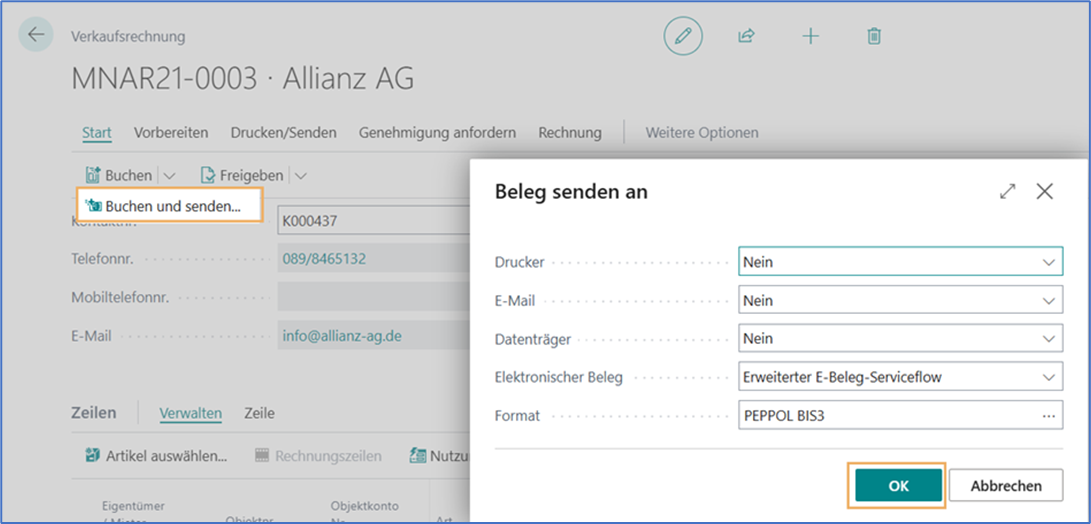Click the Eigentümer column header
Viewport: 1091px width, 524px height.
(x=134, y=513)
